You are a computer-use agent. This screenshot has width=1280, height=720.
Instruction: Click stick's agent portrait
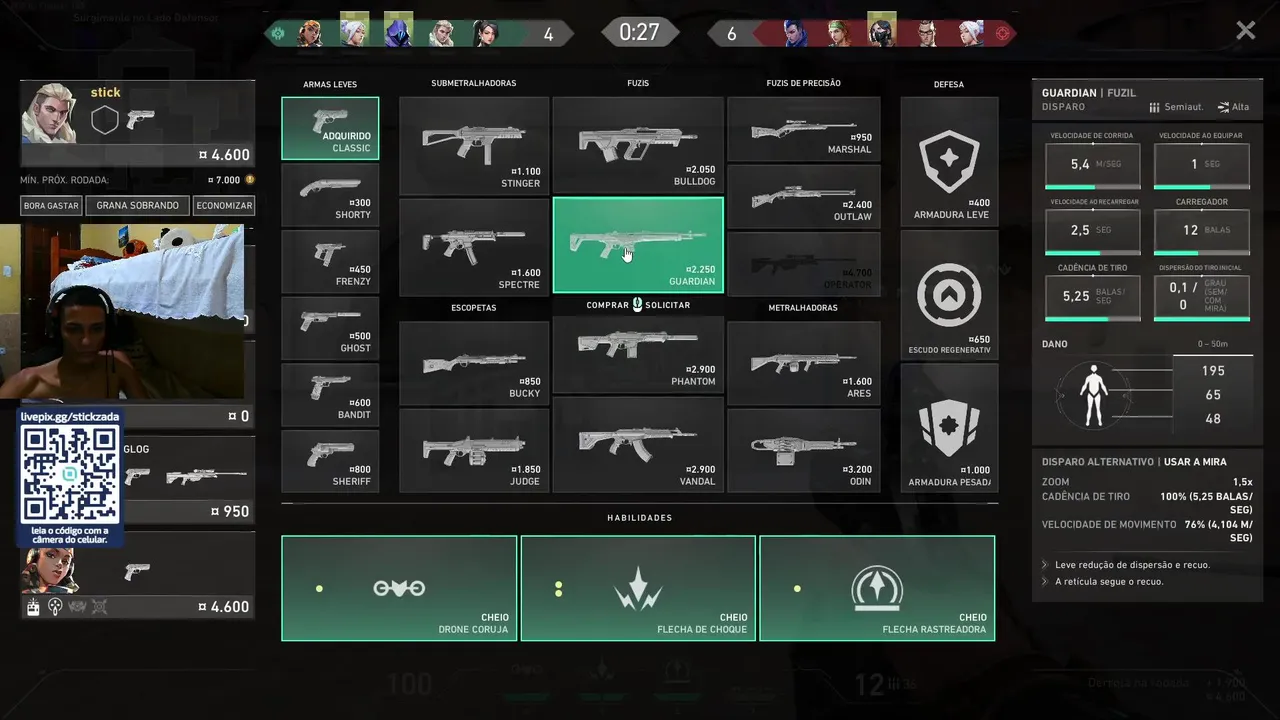[x=49, y=114]
